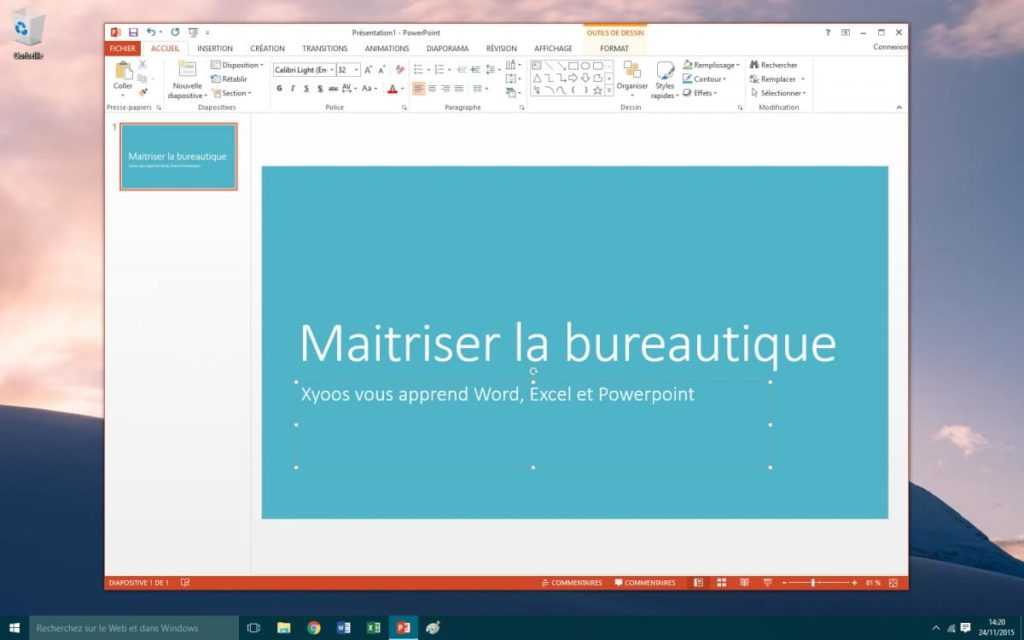
Task: Open the Calibri Light font name dropdown
Action: click(332, 69)
